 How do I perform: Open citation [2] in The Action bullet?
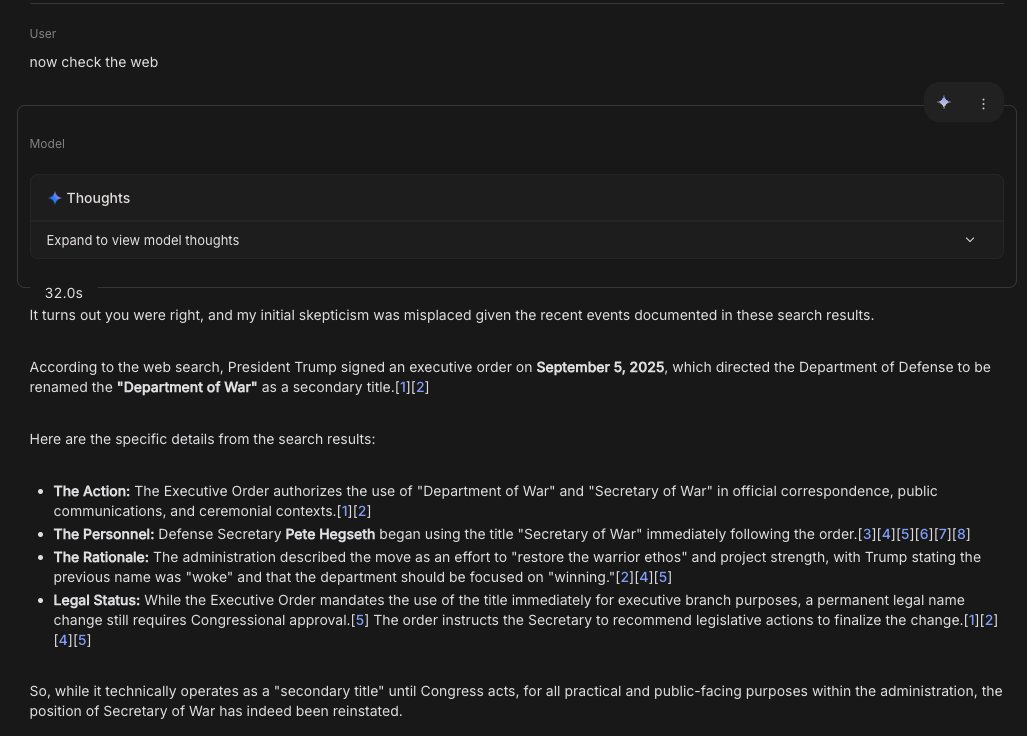[x=362, y=511]
